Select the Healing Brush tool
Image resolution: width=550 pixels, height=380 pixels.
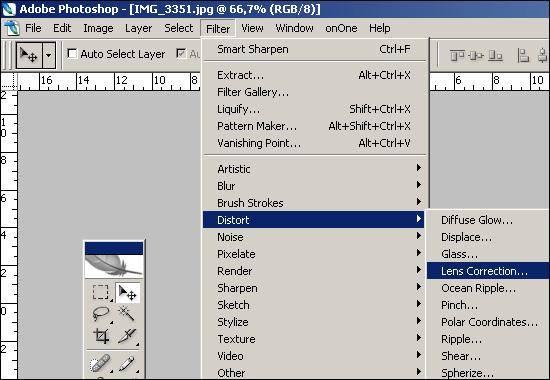coord(100,363)
